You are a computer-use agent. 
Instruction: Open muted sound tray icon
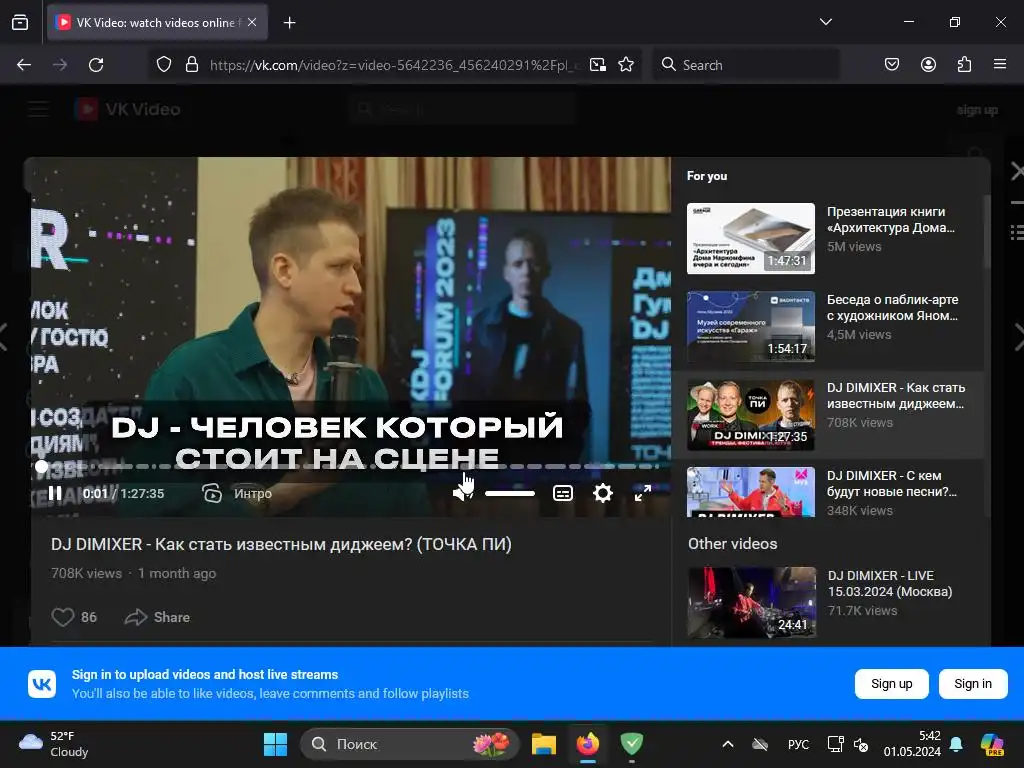point(861,744)
